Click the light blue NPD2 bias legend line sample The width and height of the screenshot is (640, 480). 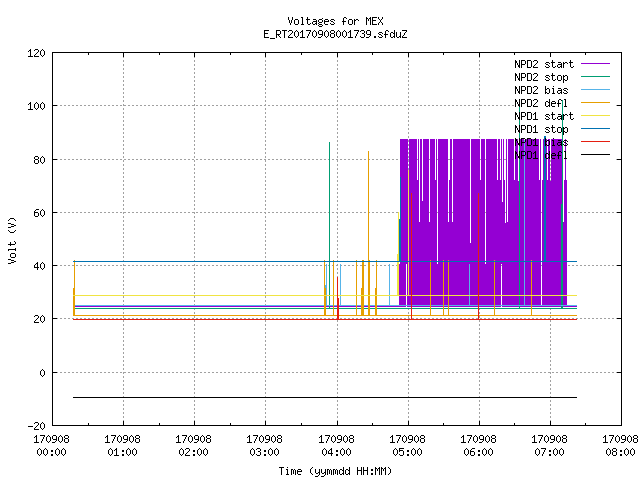pyautogui.click(x=596, y=90)
